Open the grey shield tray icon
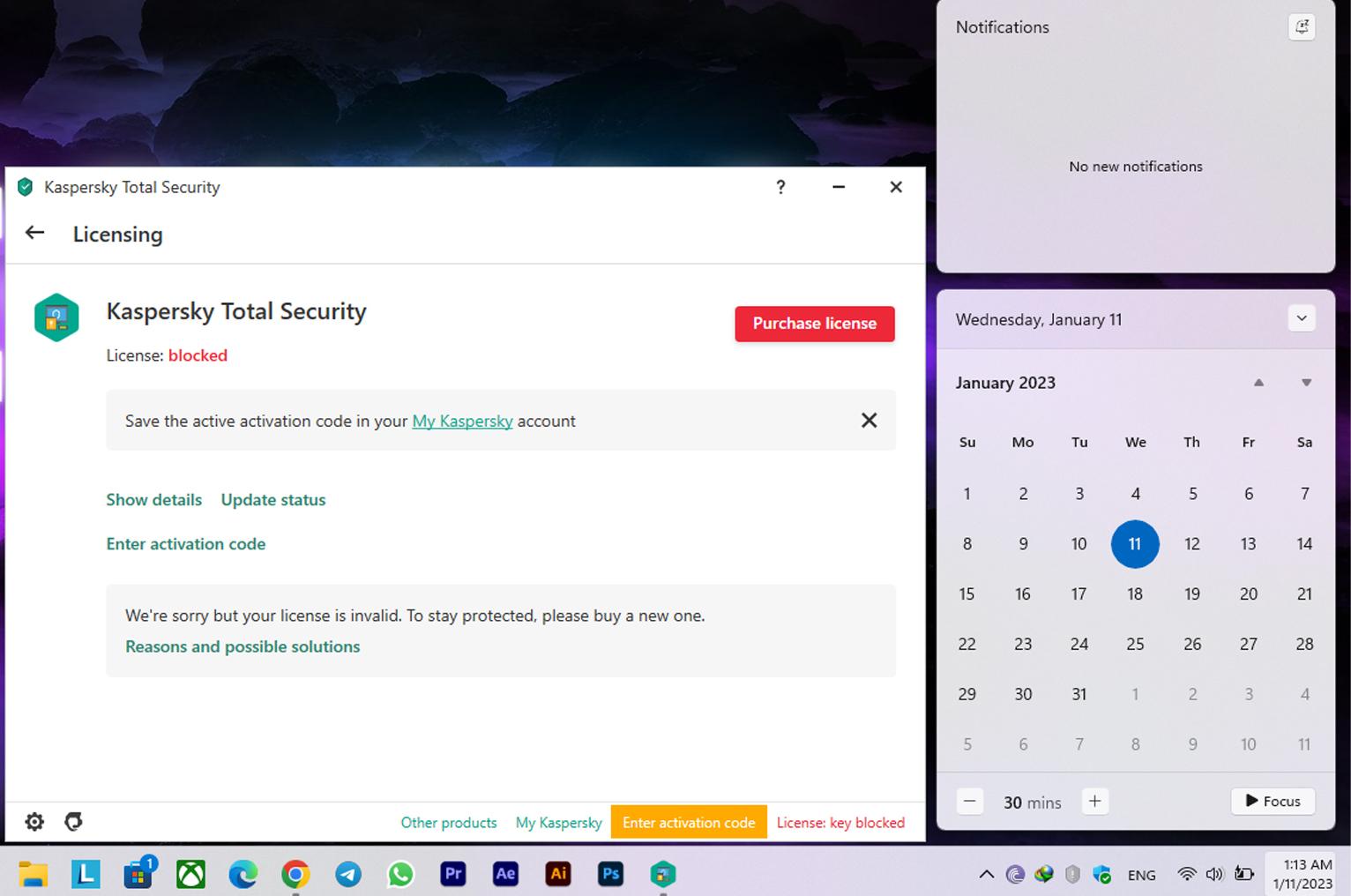The image size is (1351, 896). 1072,875
